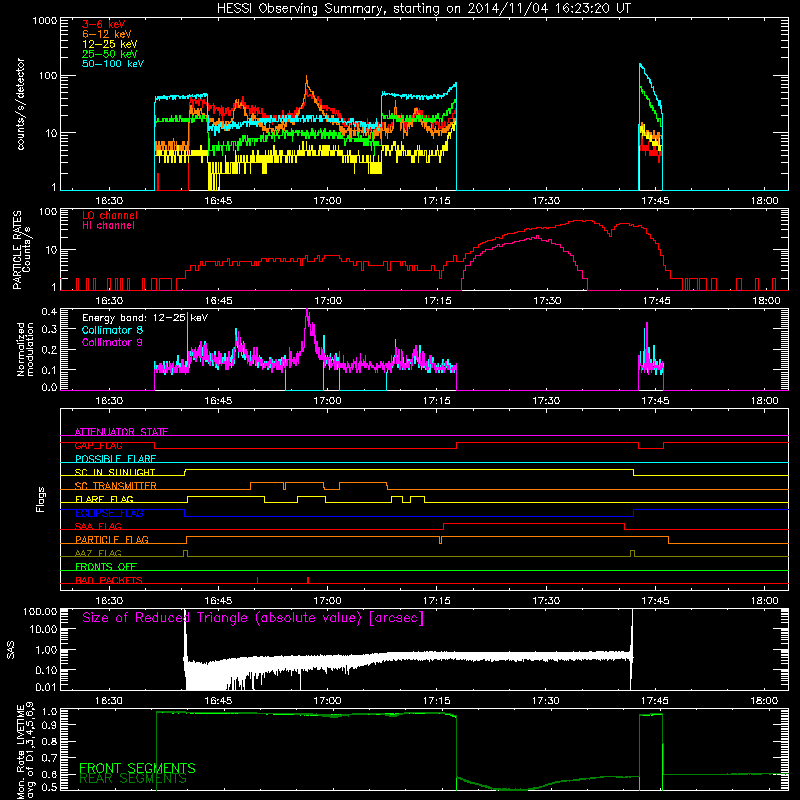Click the REAR SEGMENTS legend label

click(x=133, y=779)
